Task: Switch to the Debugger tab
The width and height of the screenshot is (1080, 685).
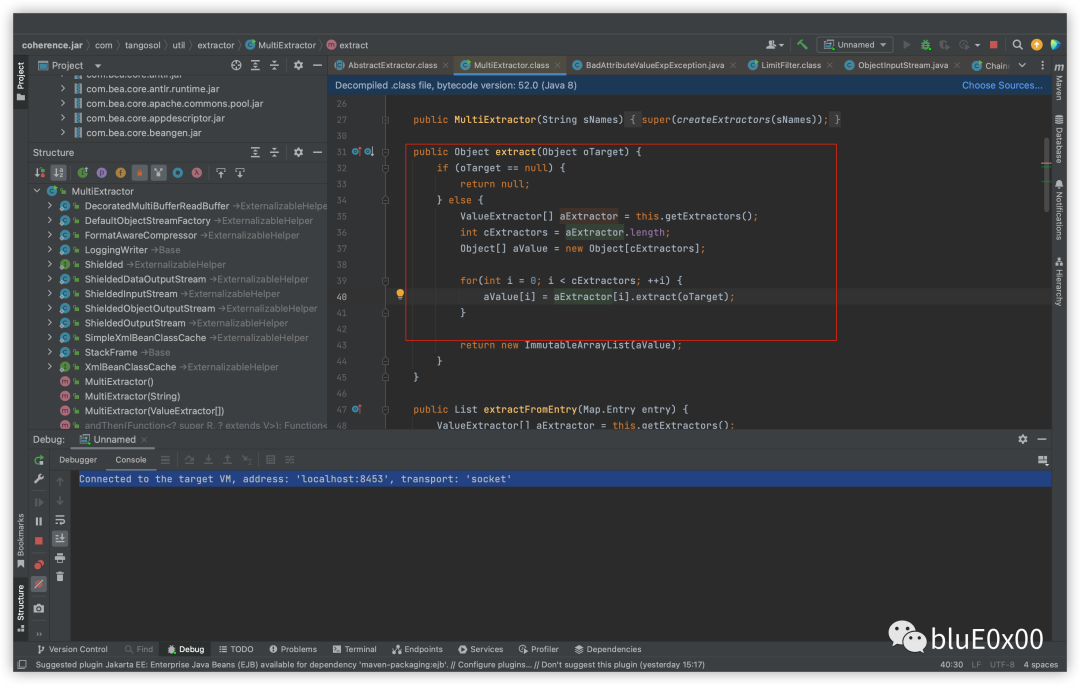Action: [78, 460]
